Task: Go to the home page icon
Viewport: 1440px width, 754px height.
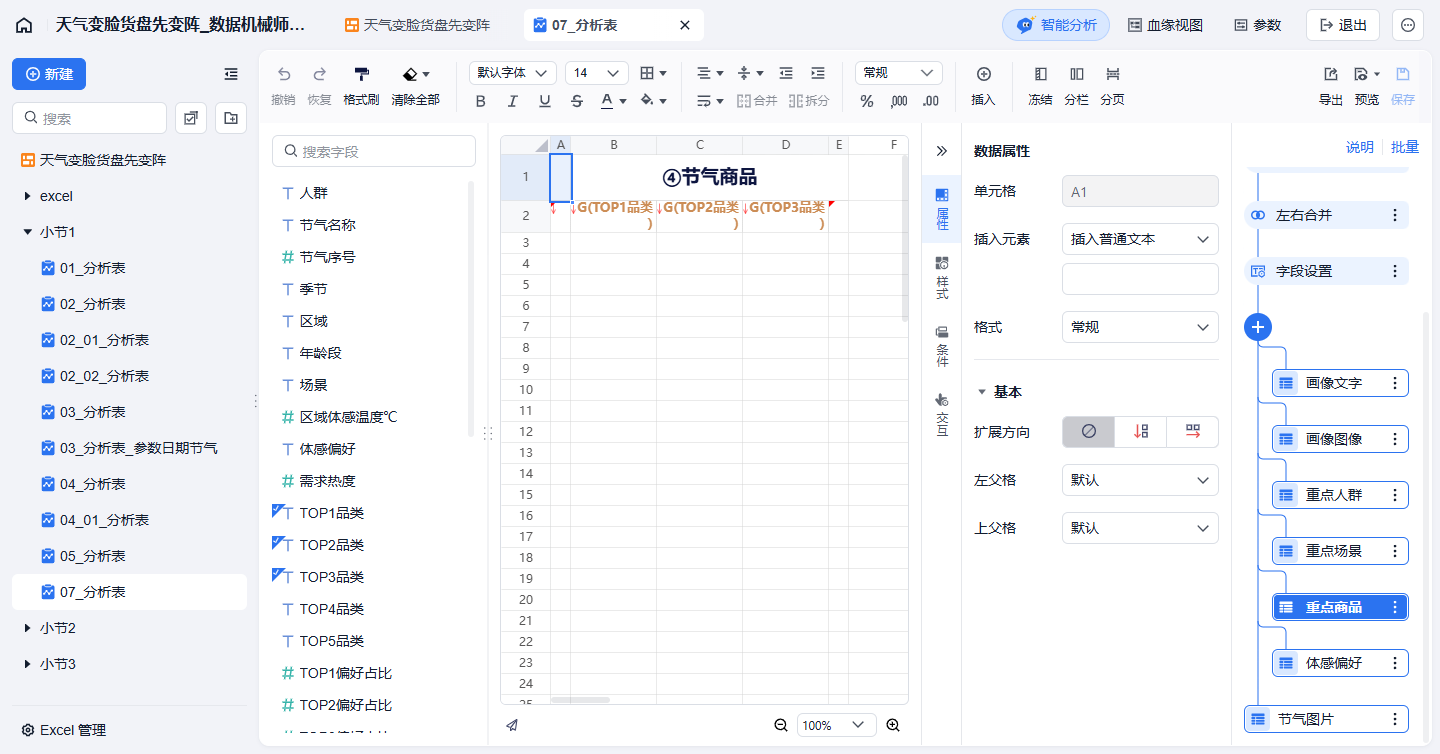Action: tap(24, 25)
